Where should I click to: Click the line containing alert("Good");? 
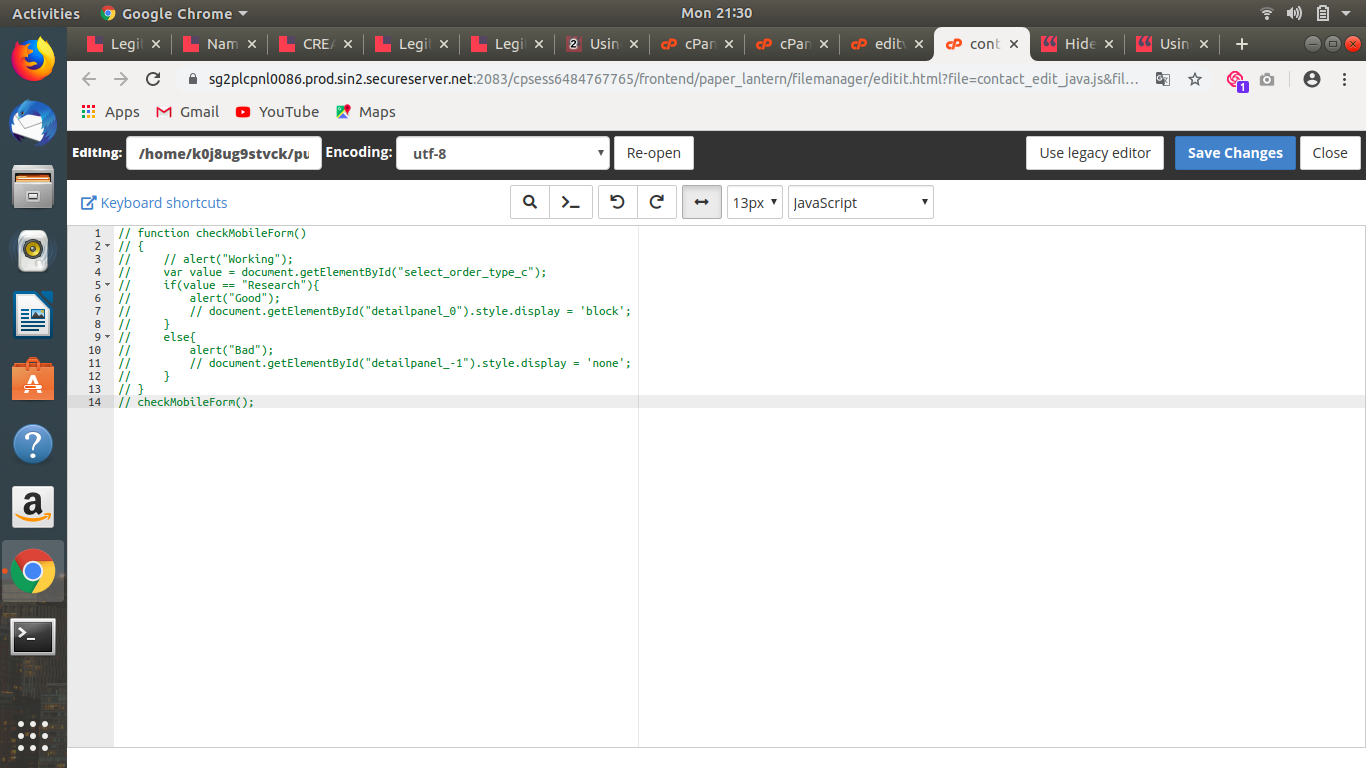click(199, 298)
